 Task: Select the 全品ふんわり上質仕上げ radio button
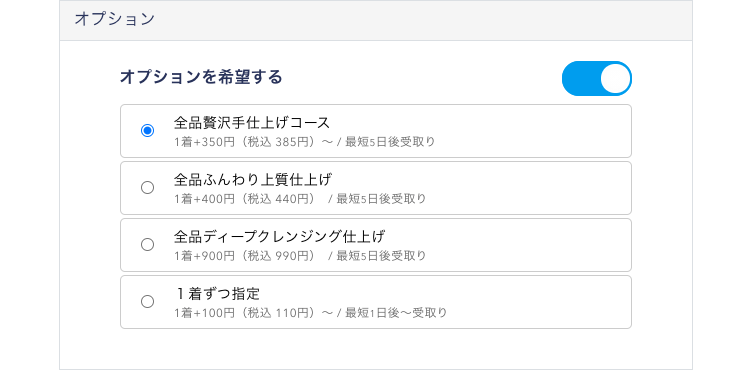click(x=147, y=188)
